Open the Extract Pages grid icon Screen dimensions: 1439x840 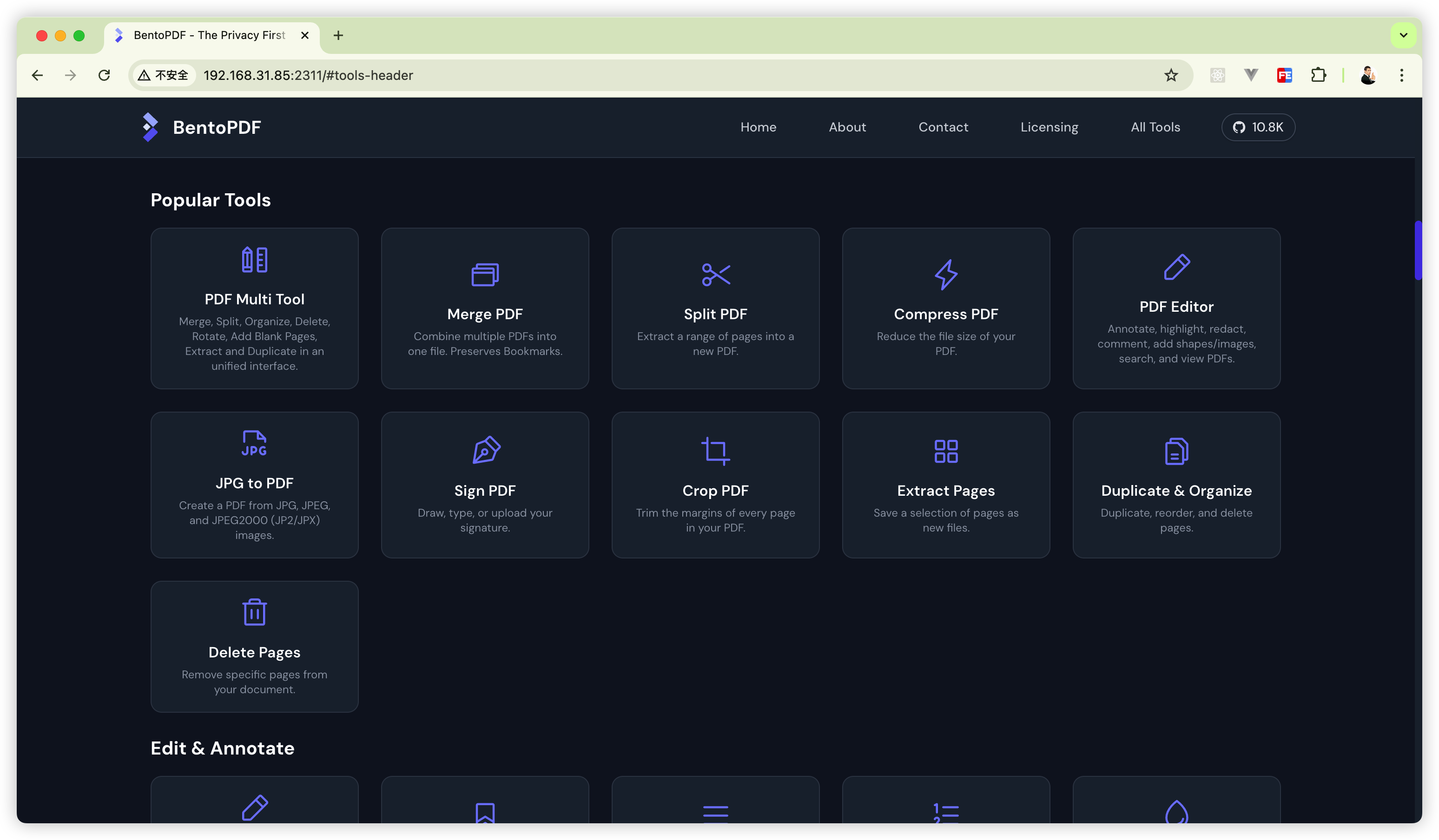[946, 451]
